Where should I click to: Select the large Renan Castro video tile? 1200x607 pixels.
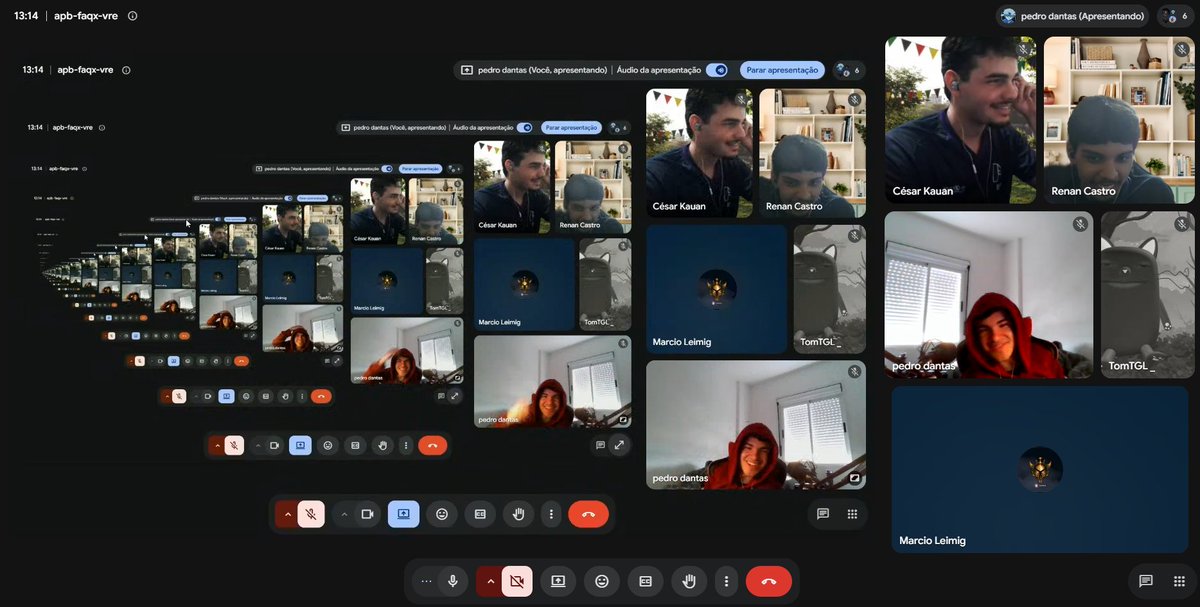pyautogui.click(x=1119, y=120)
